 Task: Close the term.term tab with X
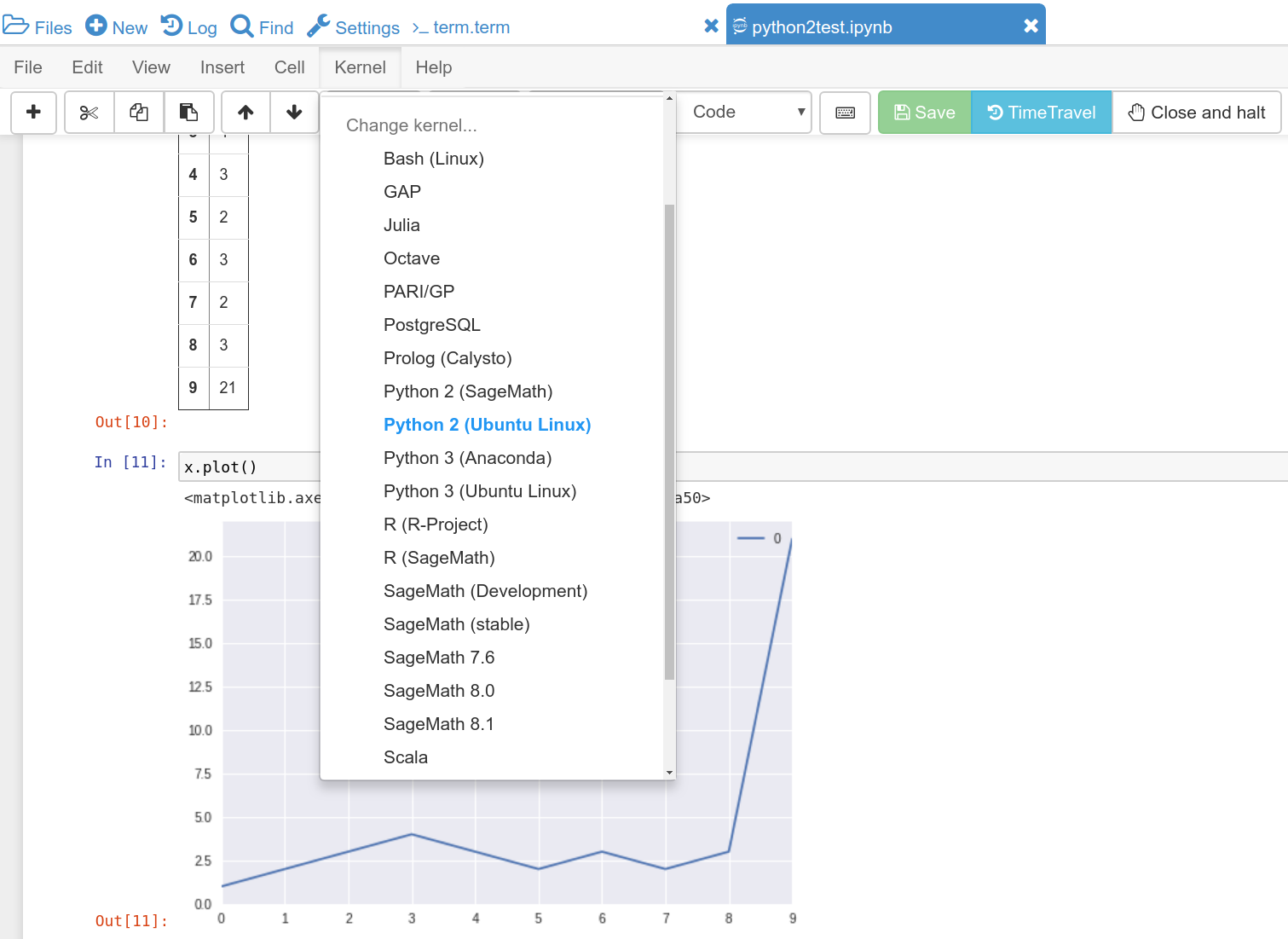coord(711,26)
